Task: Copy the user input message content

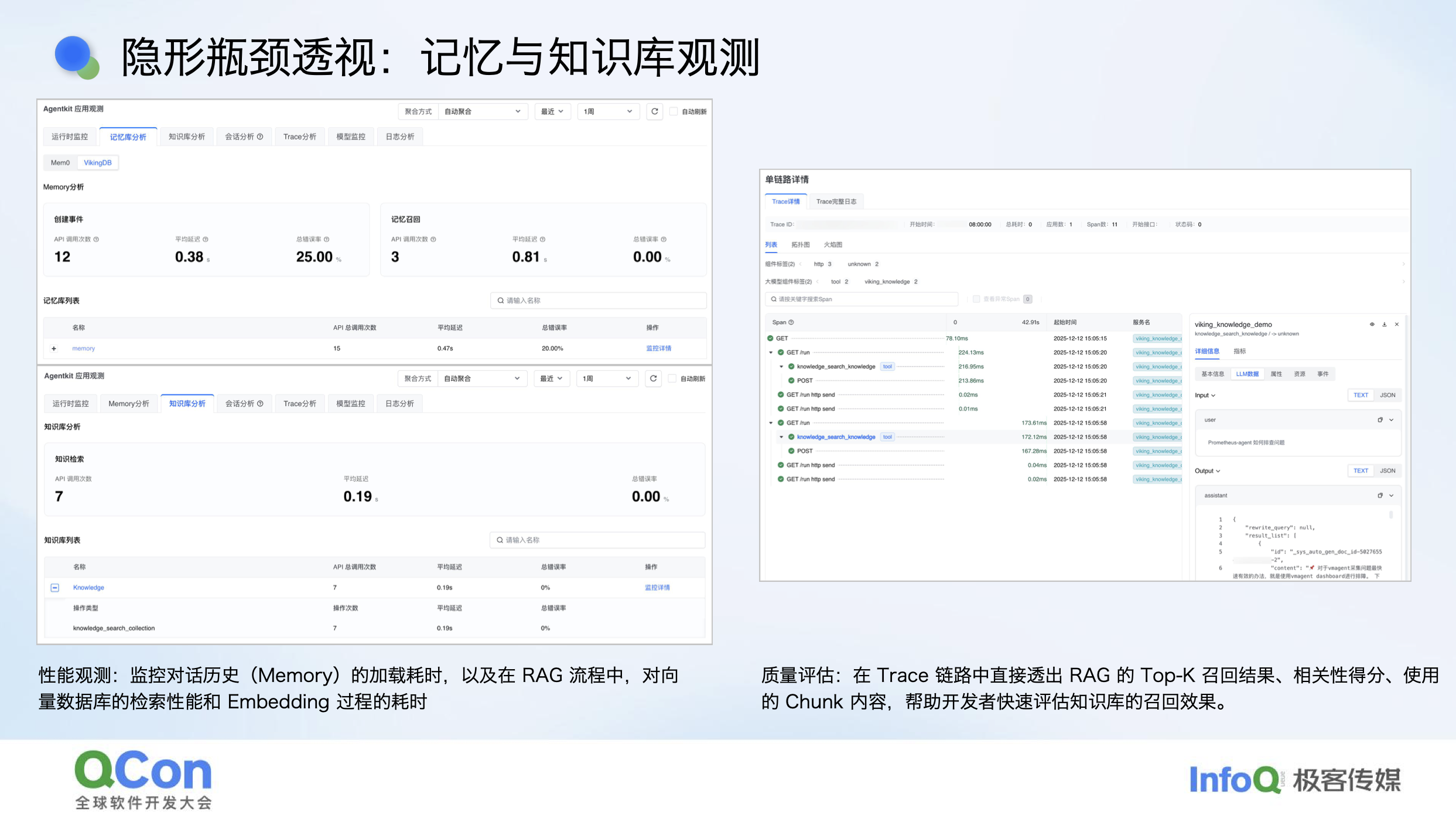Action: [1380, 420]
